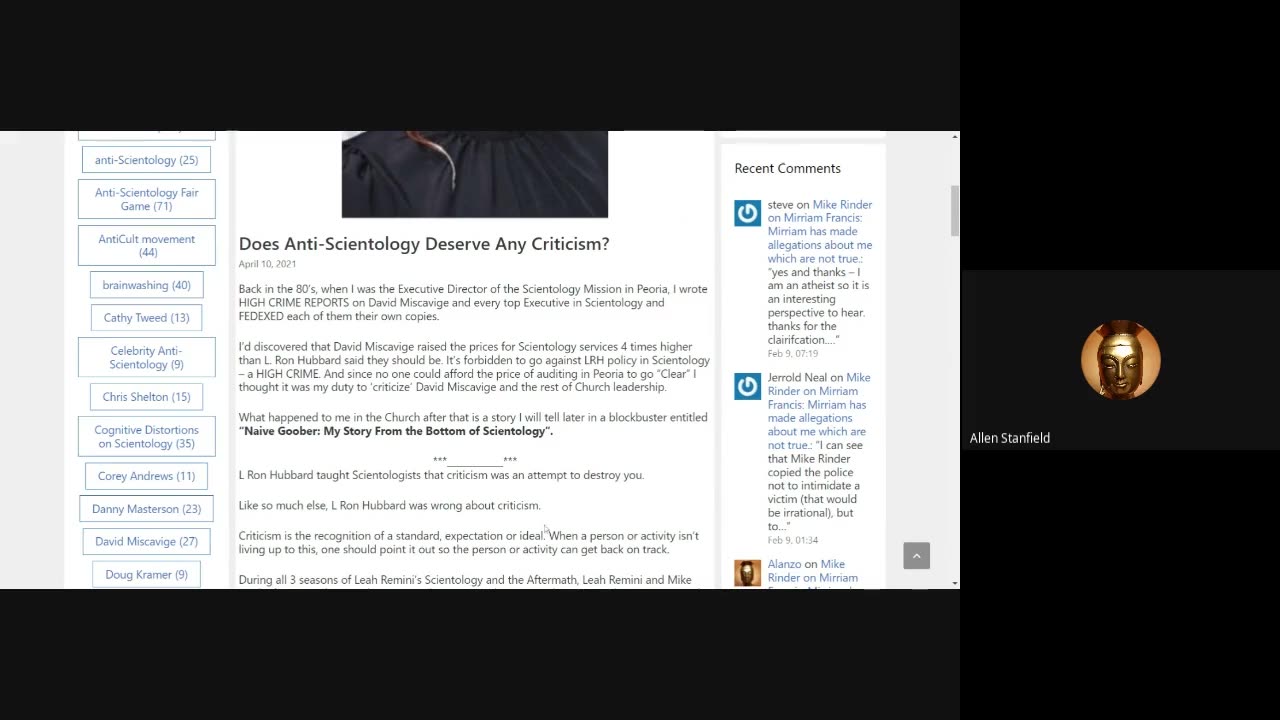The width and height of the screenshot is (1280, 720).
Task: Open the Doug Kramer (9) tag
Action: pyautogui.click(x=146, y=575)
